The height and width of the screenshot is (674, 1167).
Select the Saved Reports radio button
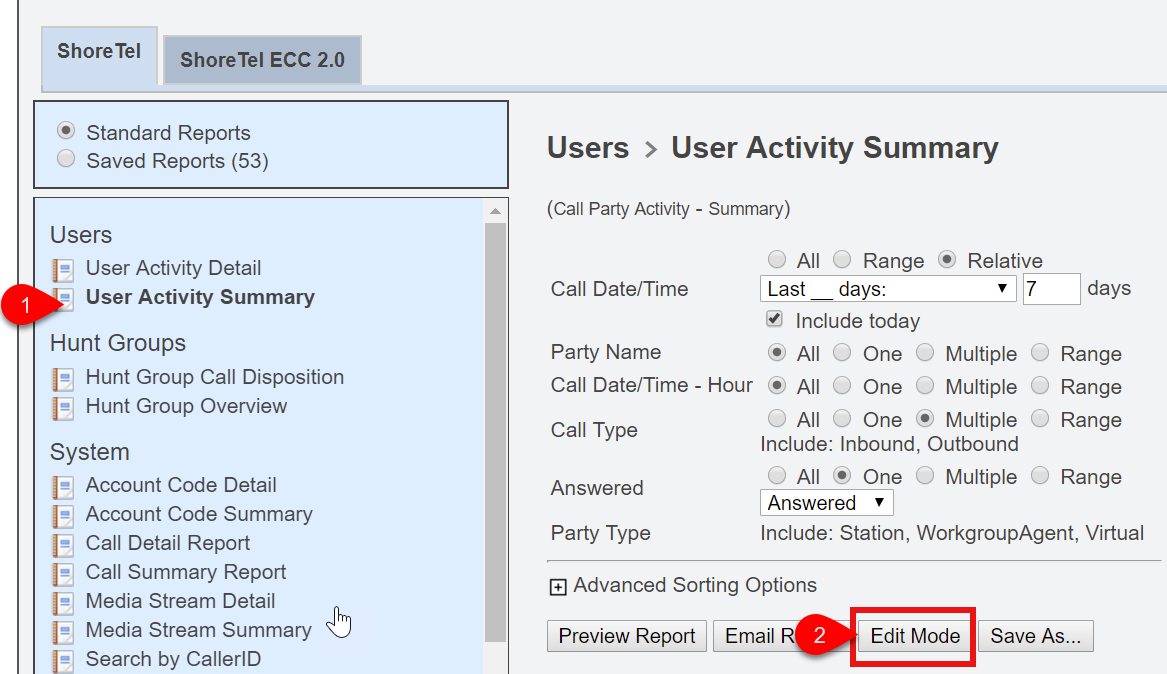[67, 159]
